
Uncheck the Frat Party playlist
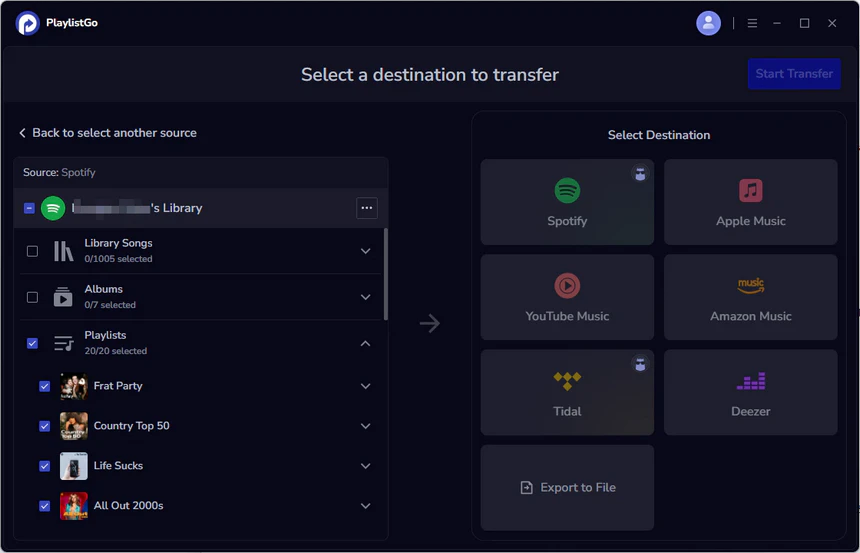44,386
